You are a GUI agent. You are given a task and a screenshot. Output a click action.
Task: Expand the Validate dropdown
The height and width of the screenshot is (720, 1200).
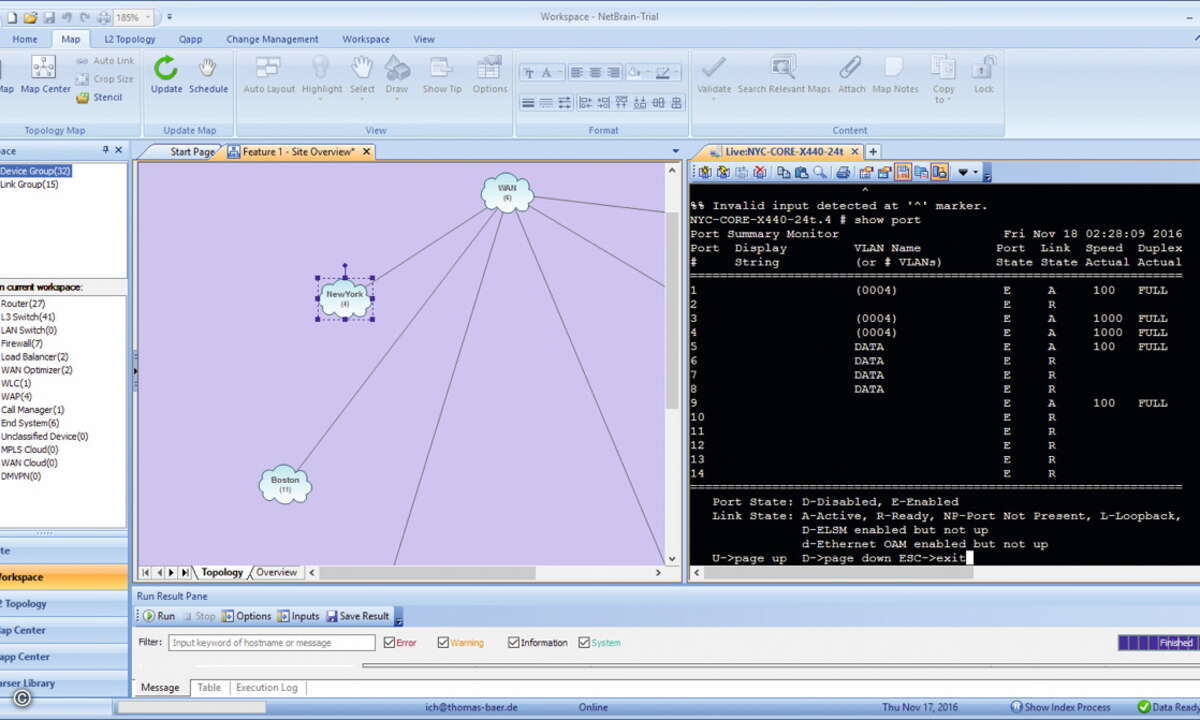[x=714, y=98]
